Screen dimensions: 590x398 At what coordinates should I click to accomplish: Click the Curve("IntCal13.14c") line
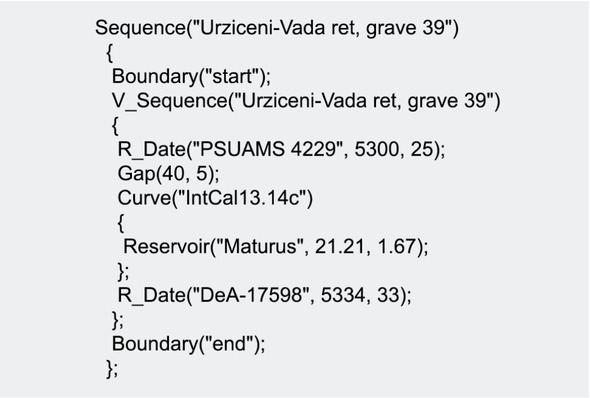(215, 198)
